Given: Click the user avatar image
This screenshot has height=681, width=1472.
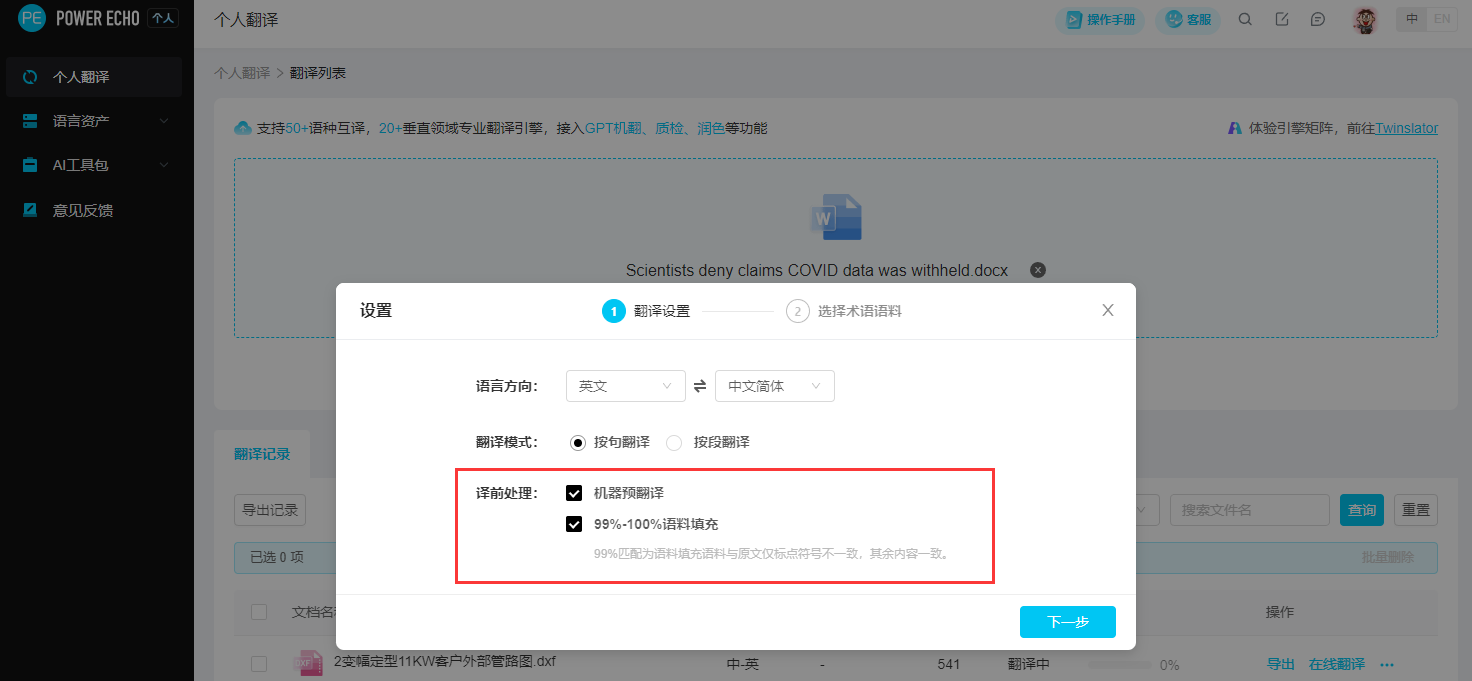Looking at the screenshot, I should coord(1364,19).
